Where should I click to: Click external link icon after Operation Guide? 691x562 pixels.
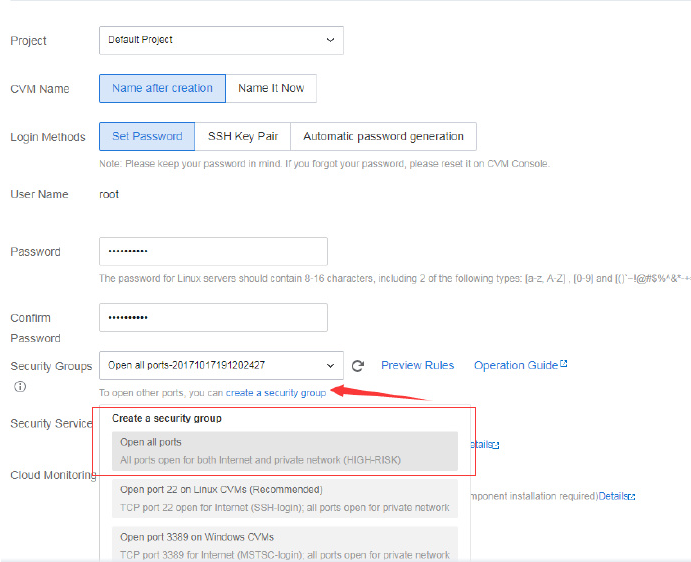click(x=564, y=364)
